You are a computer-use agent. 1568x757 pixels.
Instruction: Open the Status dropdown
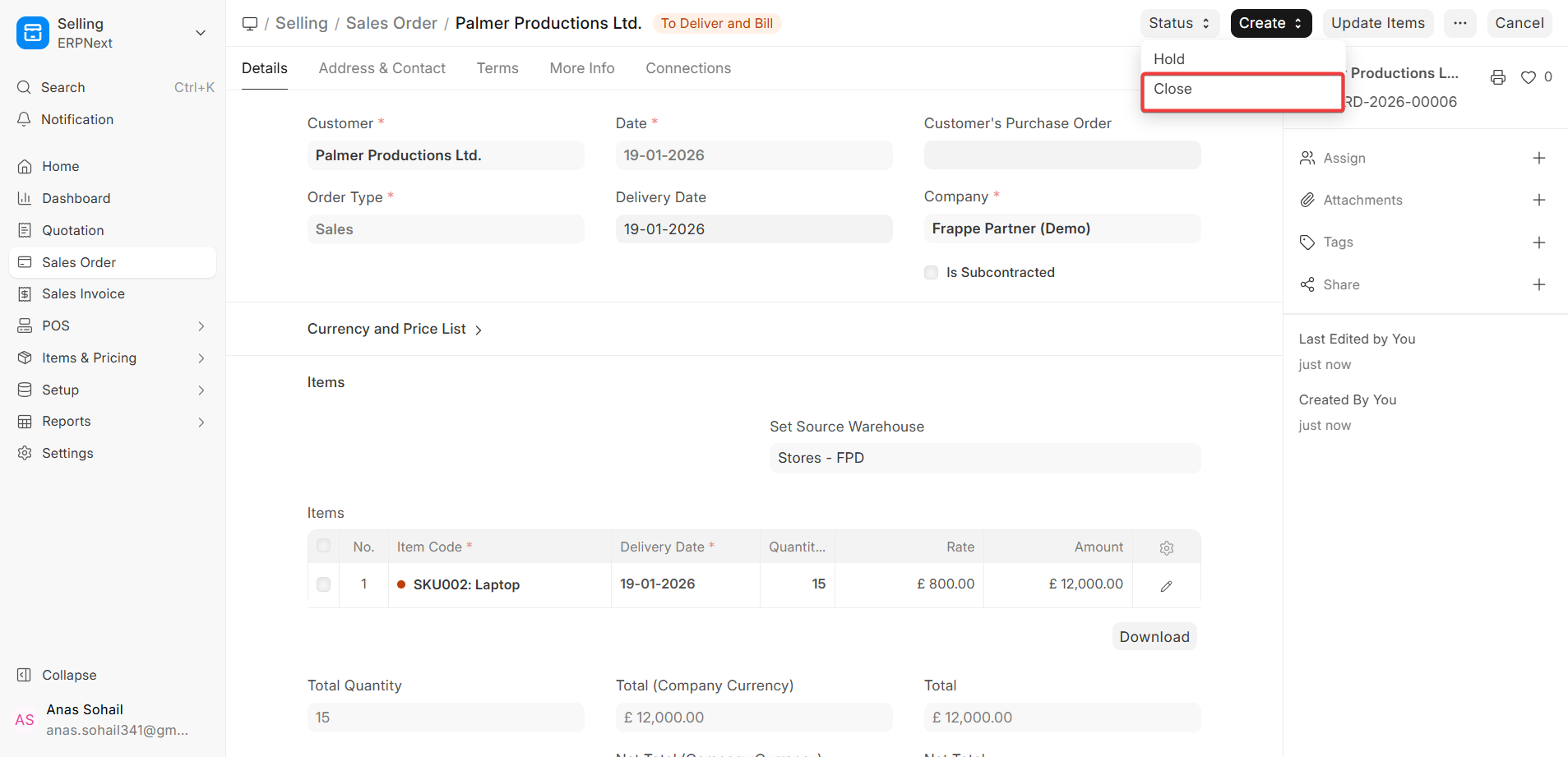(x=1179, y=23)
